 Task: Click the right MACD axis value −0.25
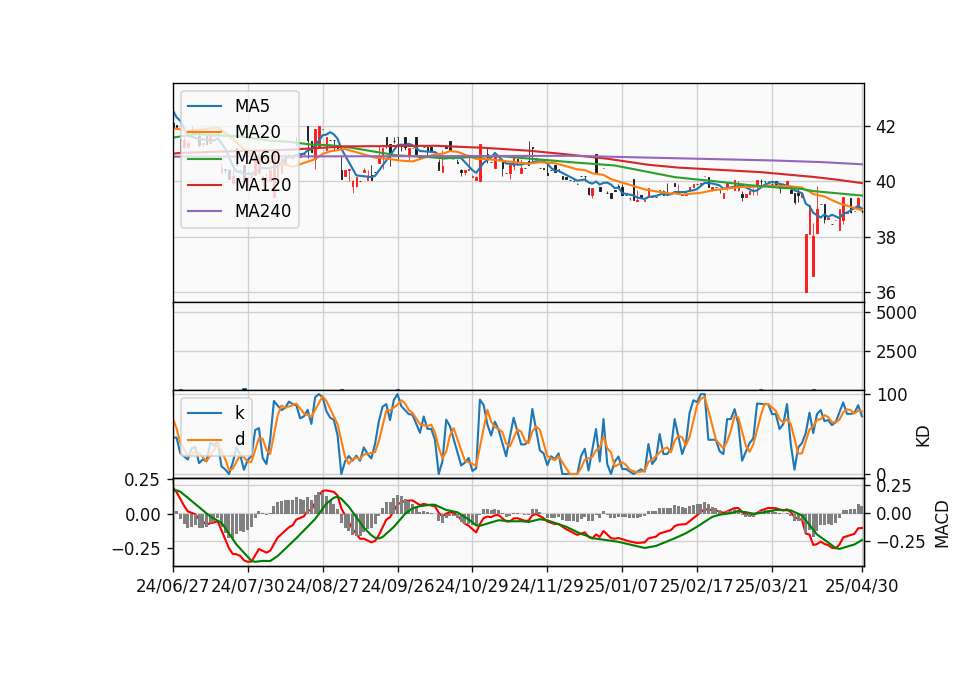pos(901,542)
